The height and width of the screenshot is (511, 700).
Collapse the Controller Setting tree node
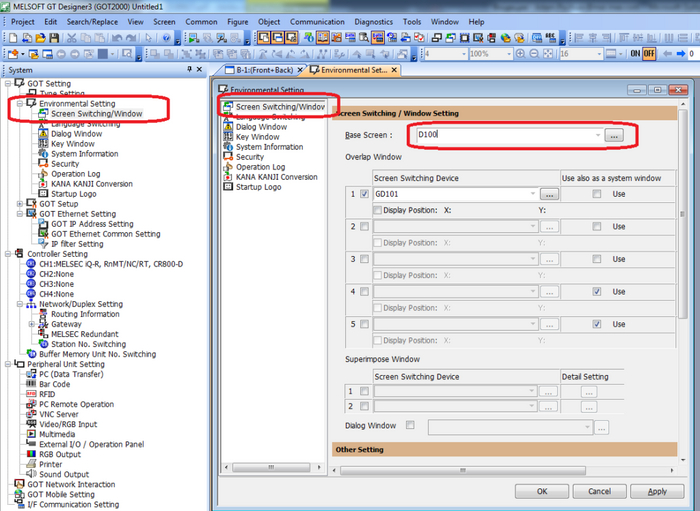pyautogui.click(x=7, y=254)
